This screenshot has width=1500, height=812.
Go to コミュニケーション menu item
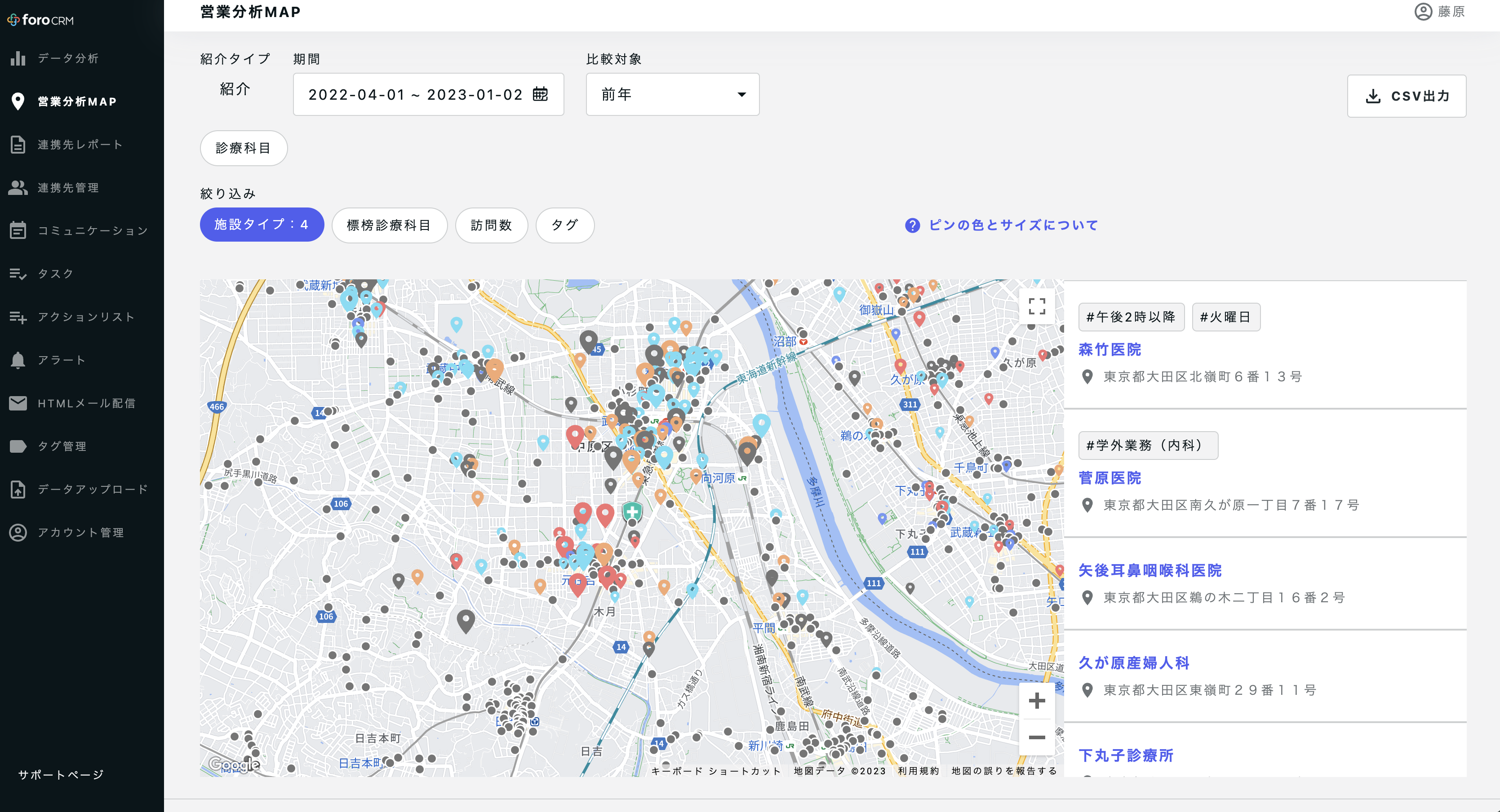click(x=93, y=230)
